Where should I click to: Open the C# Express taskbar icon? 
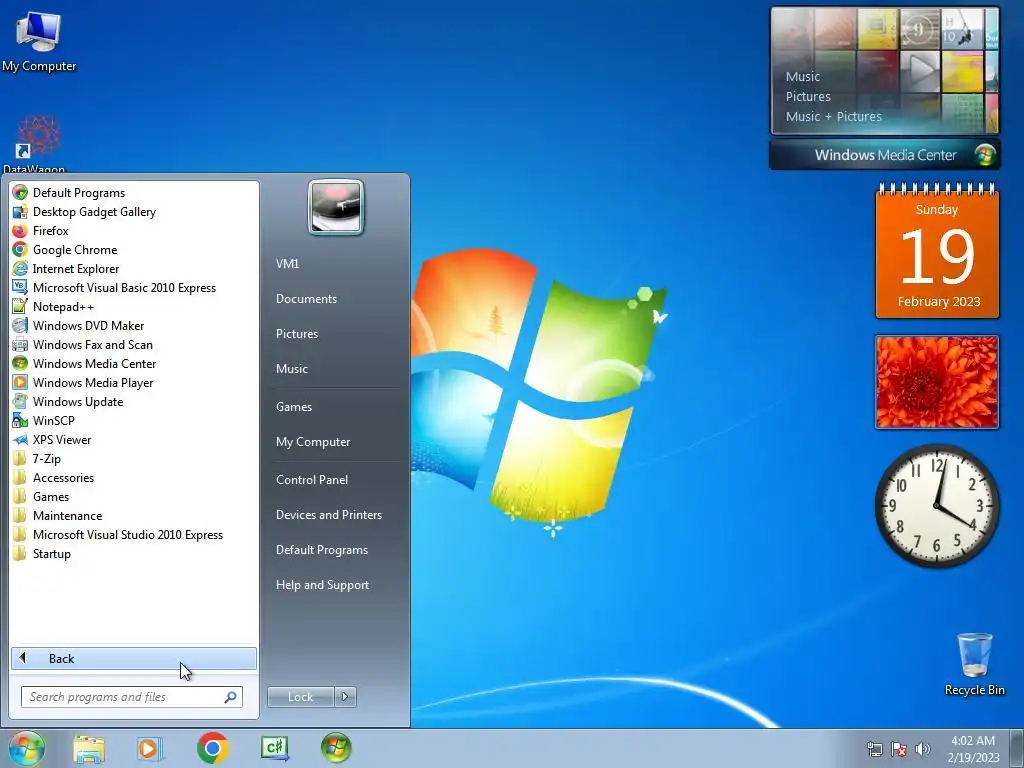pos(274,748)
